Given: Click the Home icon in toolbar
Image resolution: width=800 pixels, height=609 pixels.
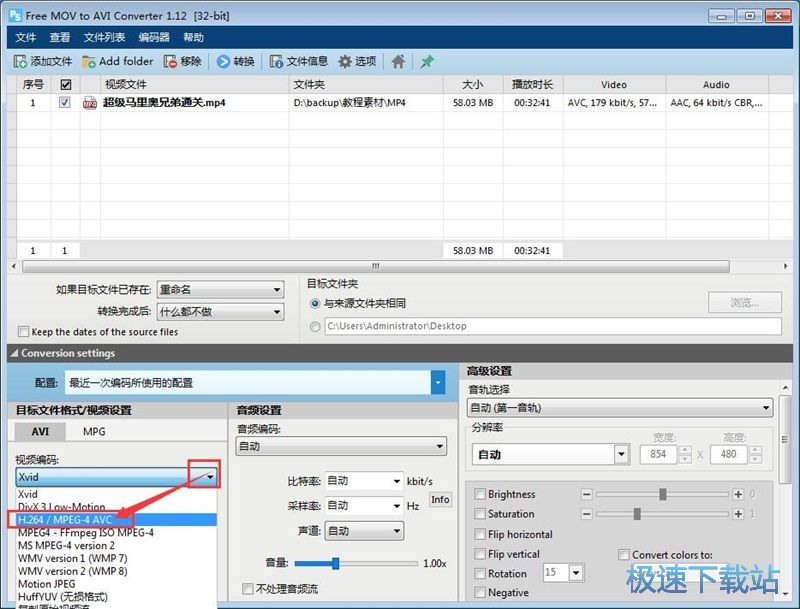Looking at the screenshot, I should click(398, 61).
